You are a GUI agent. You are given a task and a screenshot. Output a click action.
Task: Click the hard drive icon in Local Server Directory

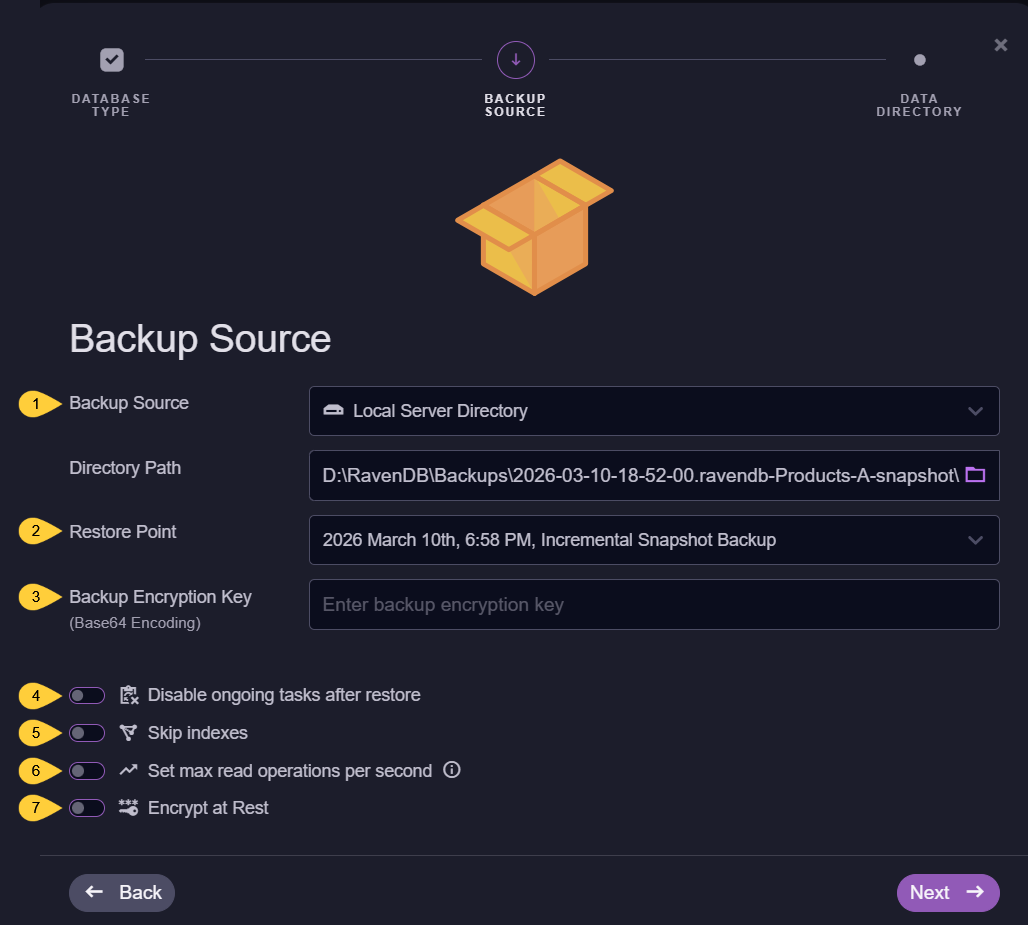pyautogui.click(x=333, y=410)
